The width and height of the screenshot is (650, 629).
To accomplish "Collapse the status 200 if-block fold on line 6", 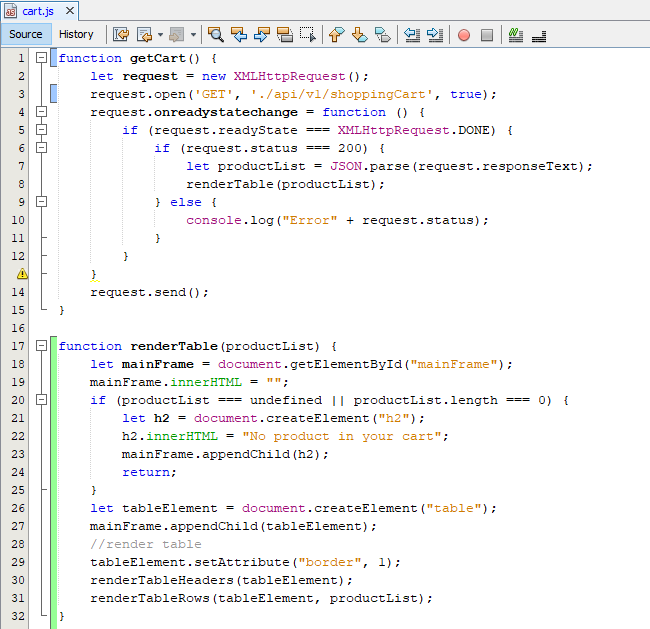I will coord(41,148).
